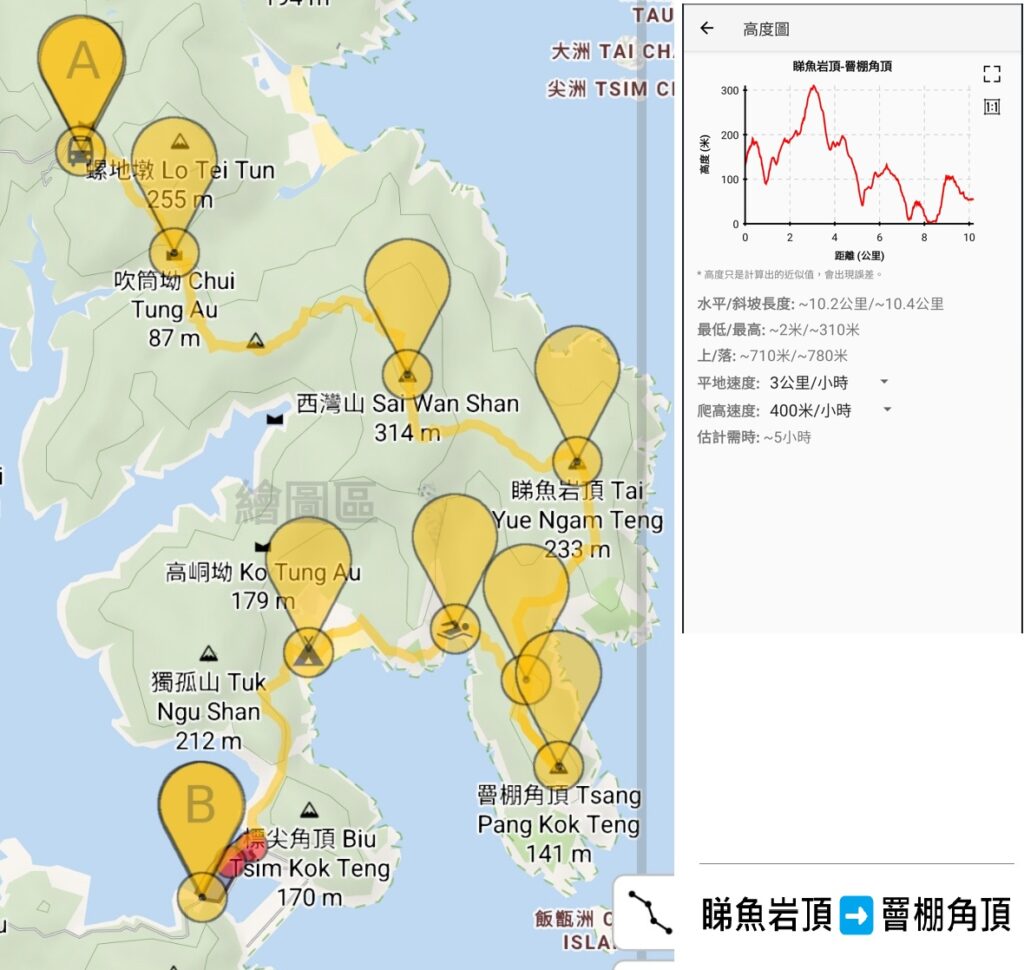Open the 爬高速度 400米/小時 dropdown
Screen dimensions: 1024x970
click(x=886, y=410)
